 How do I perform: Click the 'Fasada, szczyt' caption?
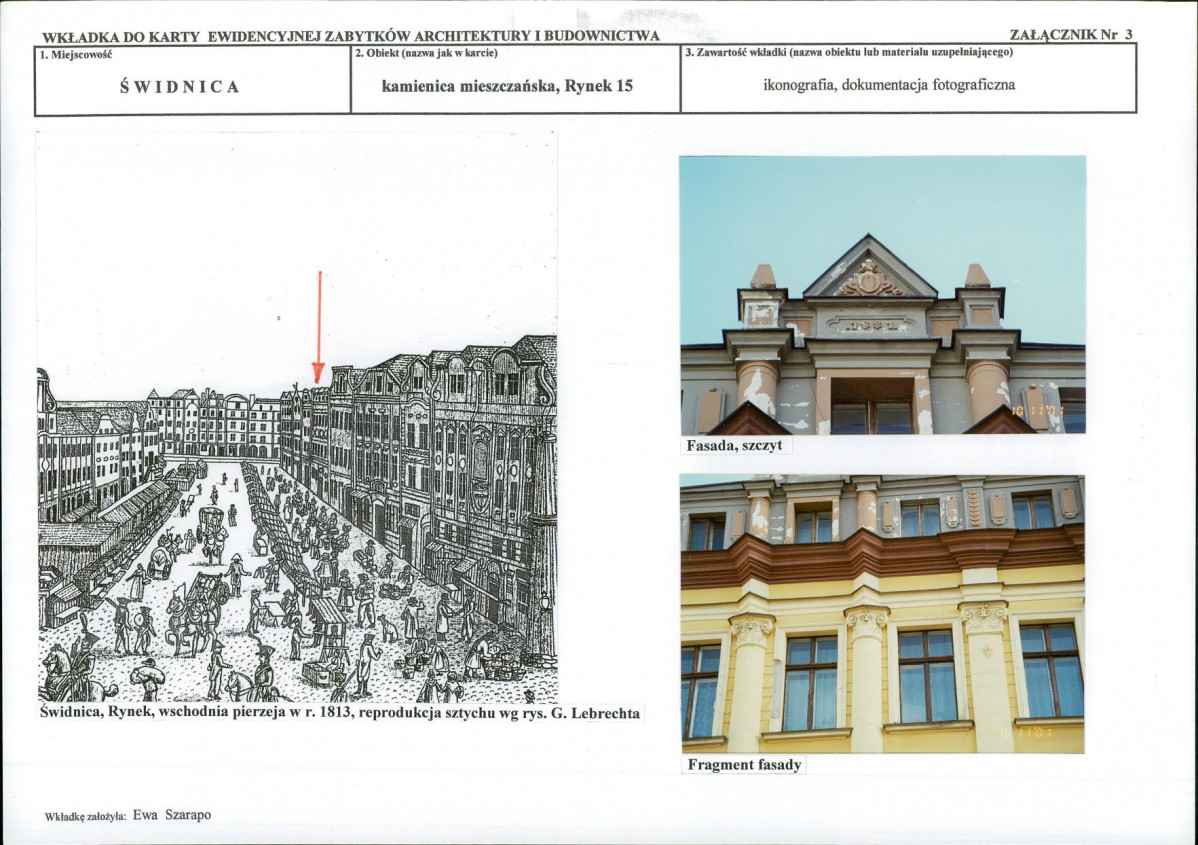pyautogui.click(x=734, y=445)
